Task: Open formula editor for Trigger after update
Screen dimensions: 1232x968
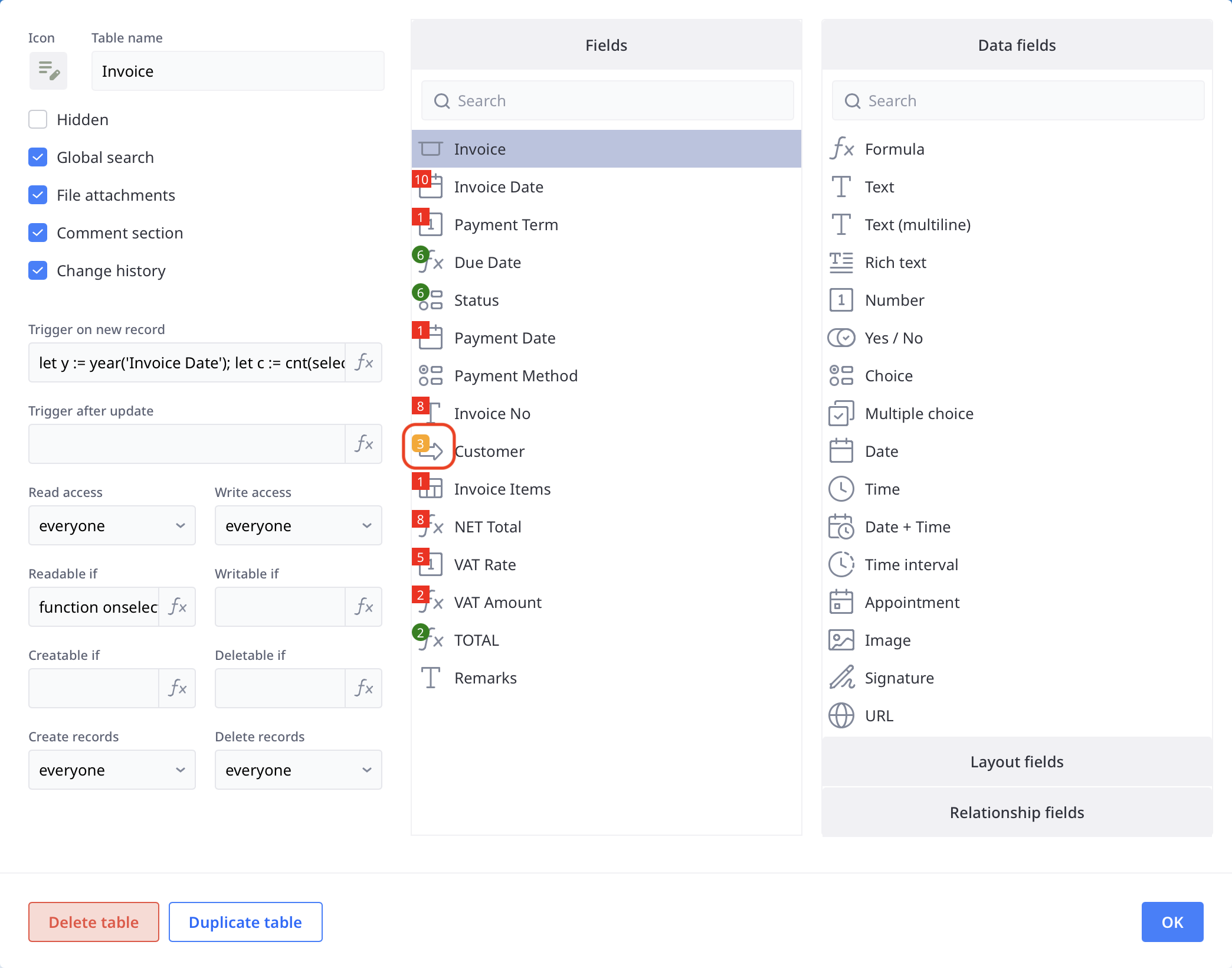Action: click(x=363, y=444)
